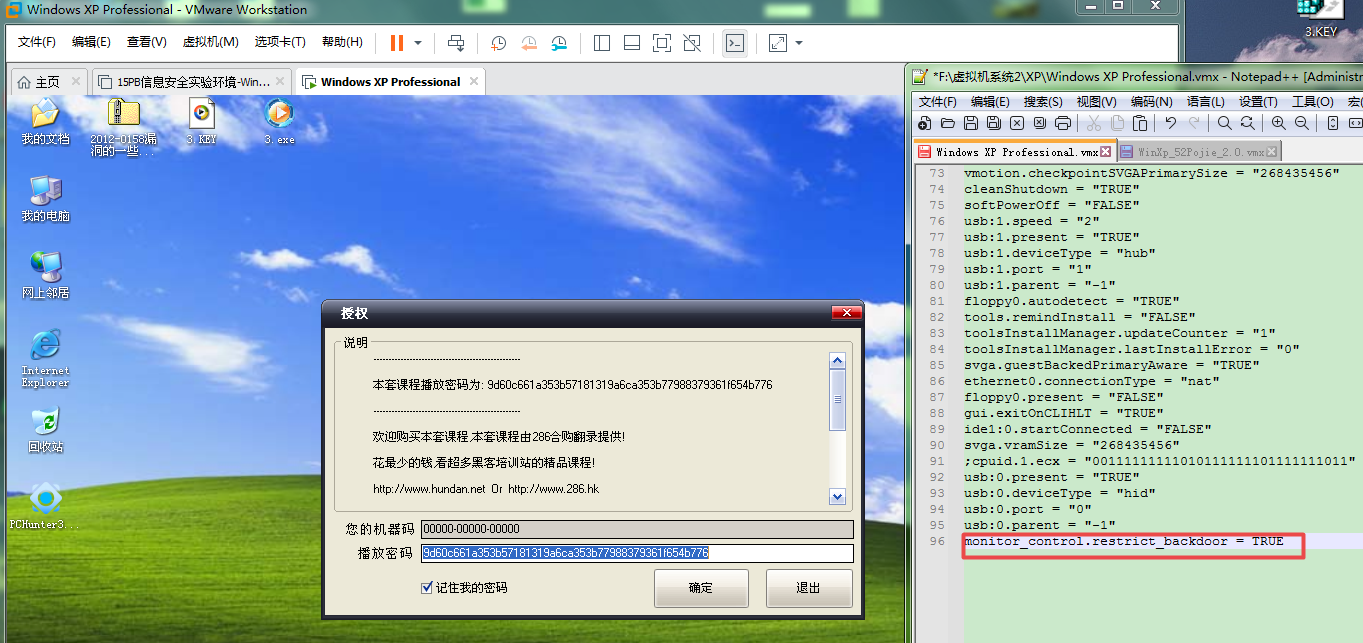Click line 96 monitor_control.restrict_backdoor text
The image size is (1363, 643).
1124,541
